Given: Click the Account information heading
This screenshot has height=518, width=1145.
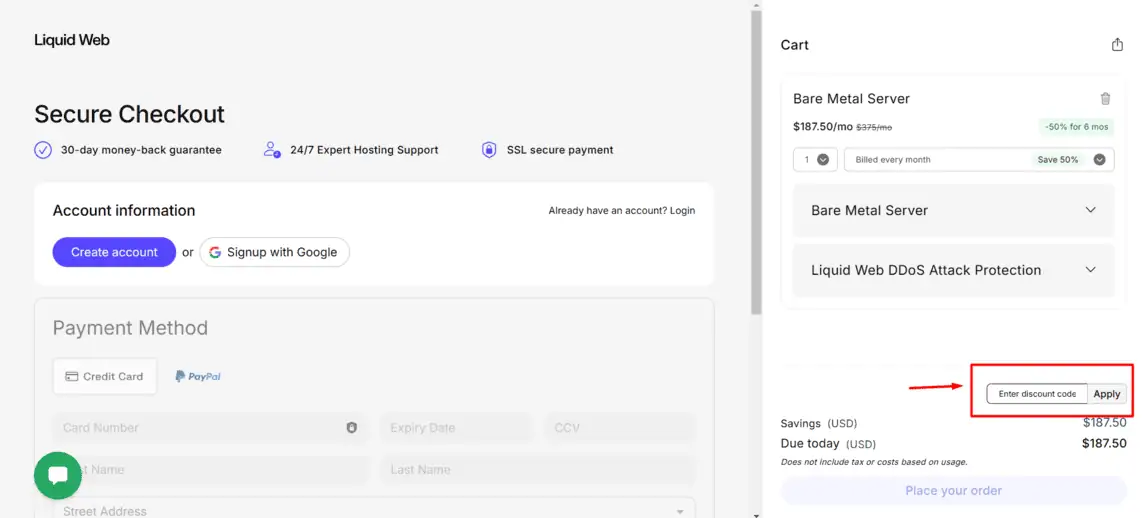Looking at the screenshot, I should pyautogui.click(x=124, y=211).
